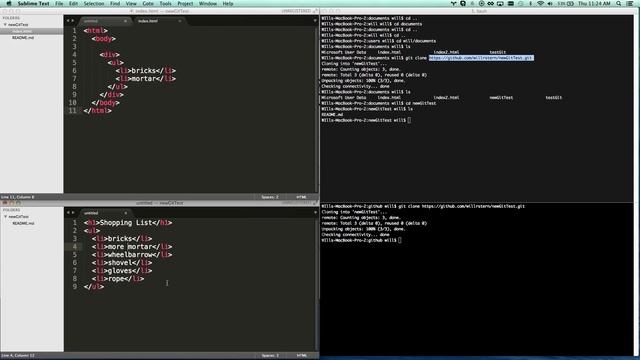
Task: Close the untitled tab in the top editor
Action: (125, 21)
